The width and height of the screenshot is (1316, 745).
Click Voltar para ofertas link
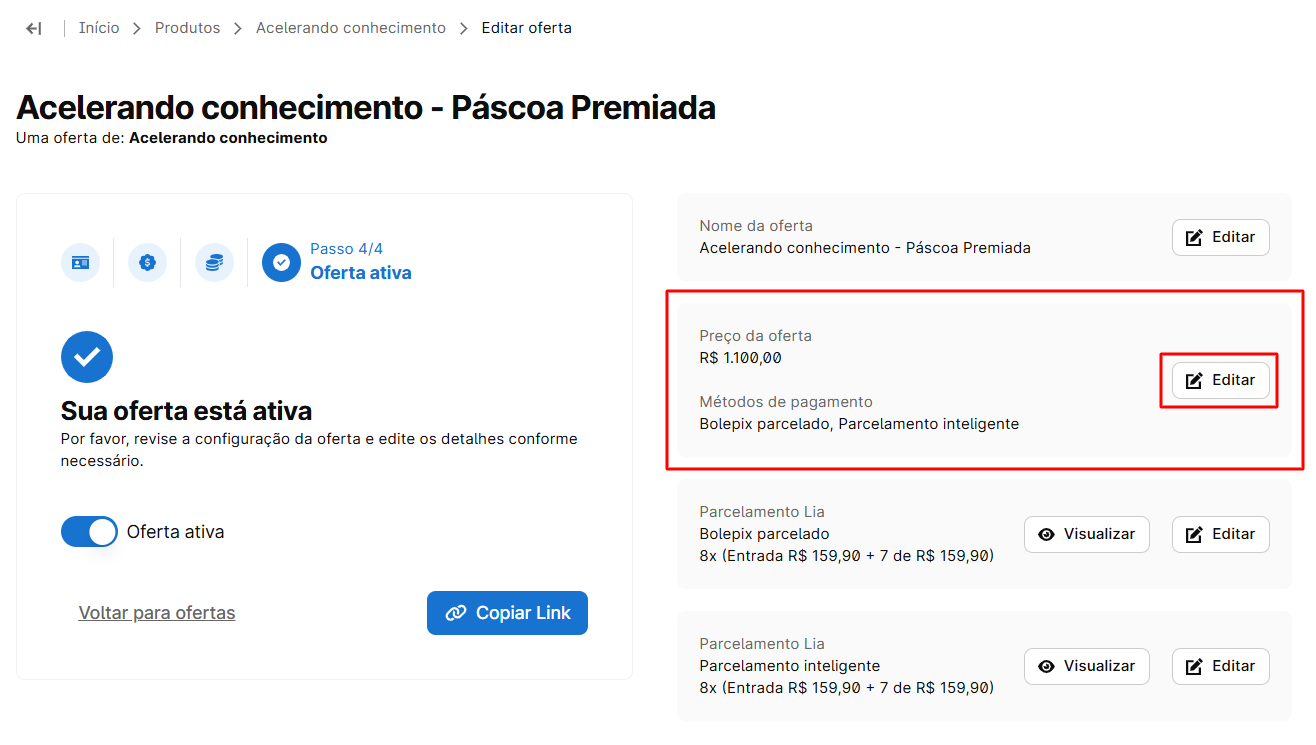[157, 613]
